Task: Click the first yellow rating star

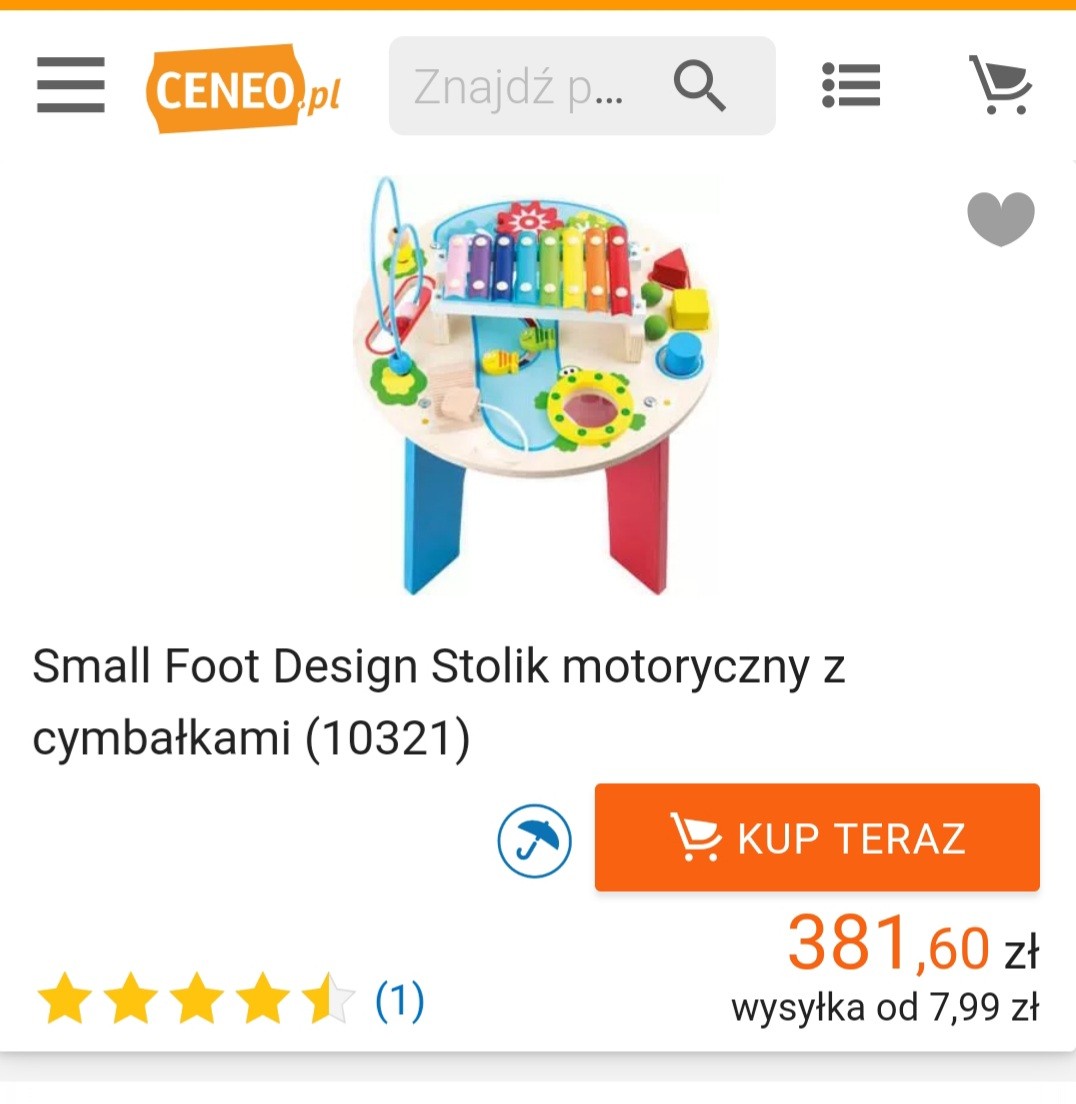Action: click(x=65, y=998)
